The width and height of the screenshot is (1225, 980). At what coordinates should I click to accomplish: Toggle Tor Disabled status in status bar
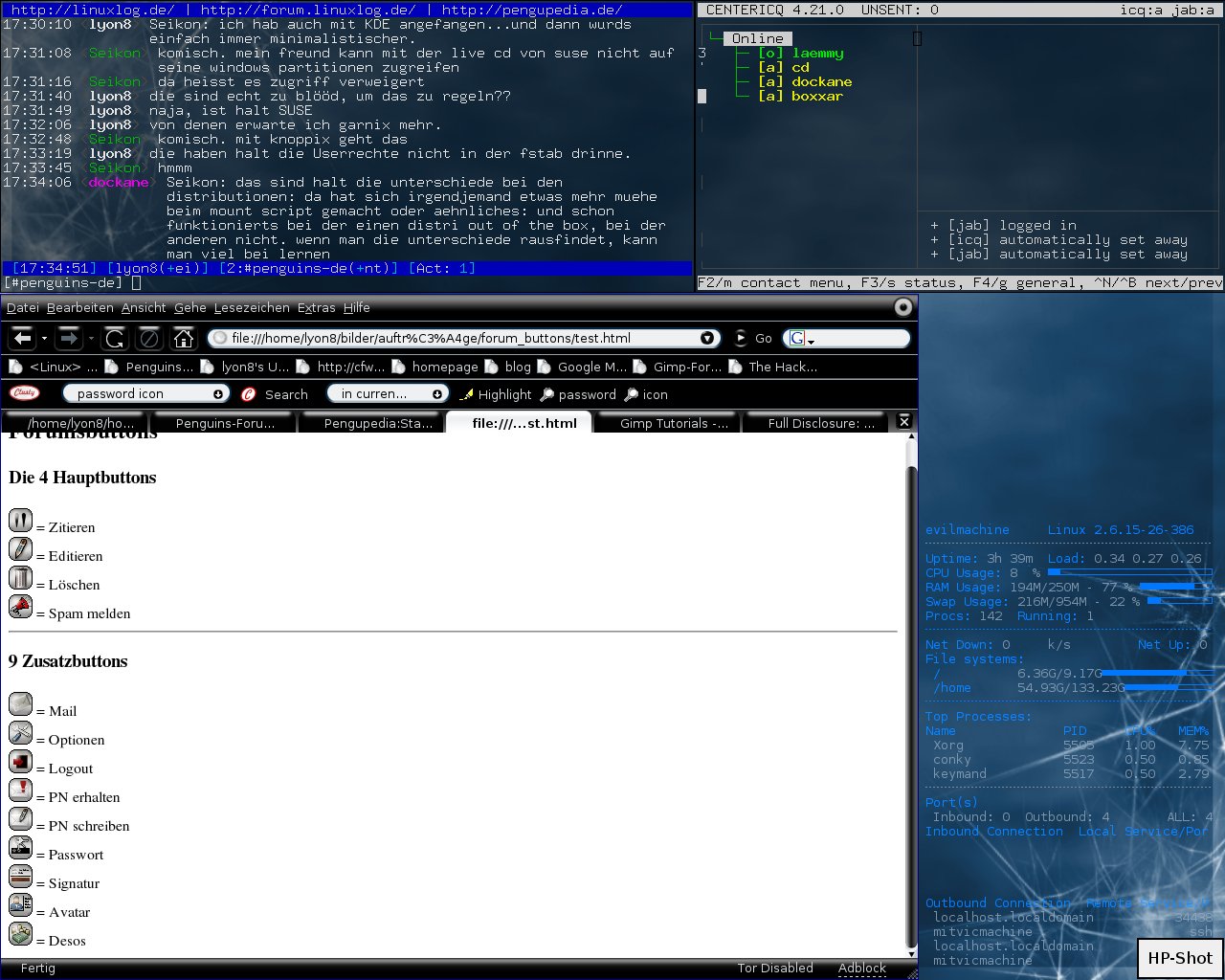pyautogui.click(x=774, y=968)
